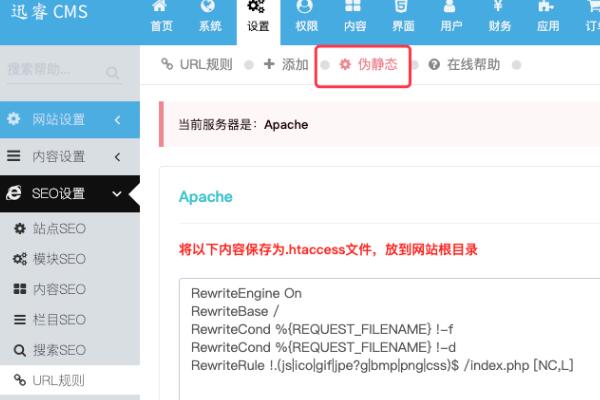
Task: Click the RewriteEngine On line
Action: tap(246, 293)
